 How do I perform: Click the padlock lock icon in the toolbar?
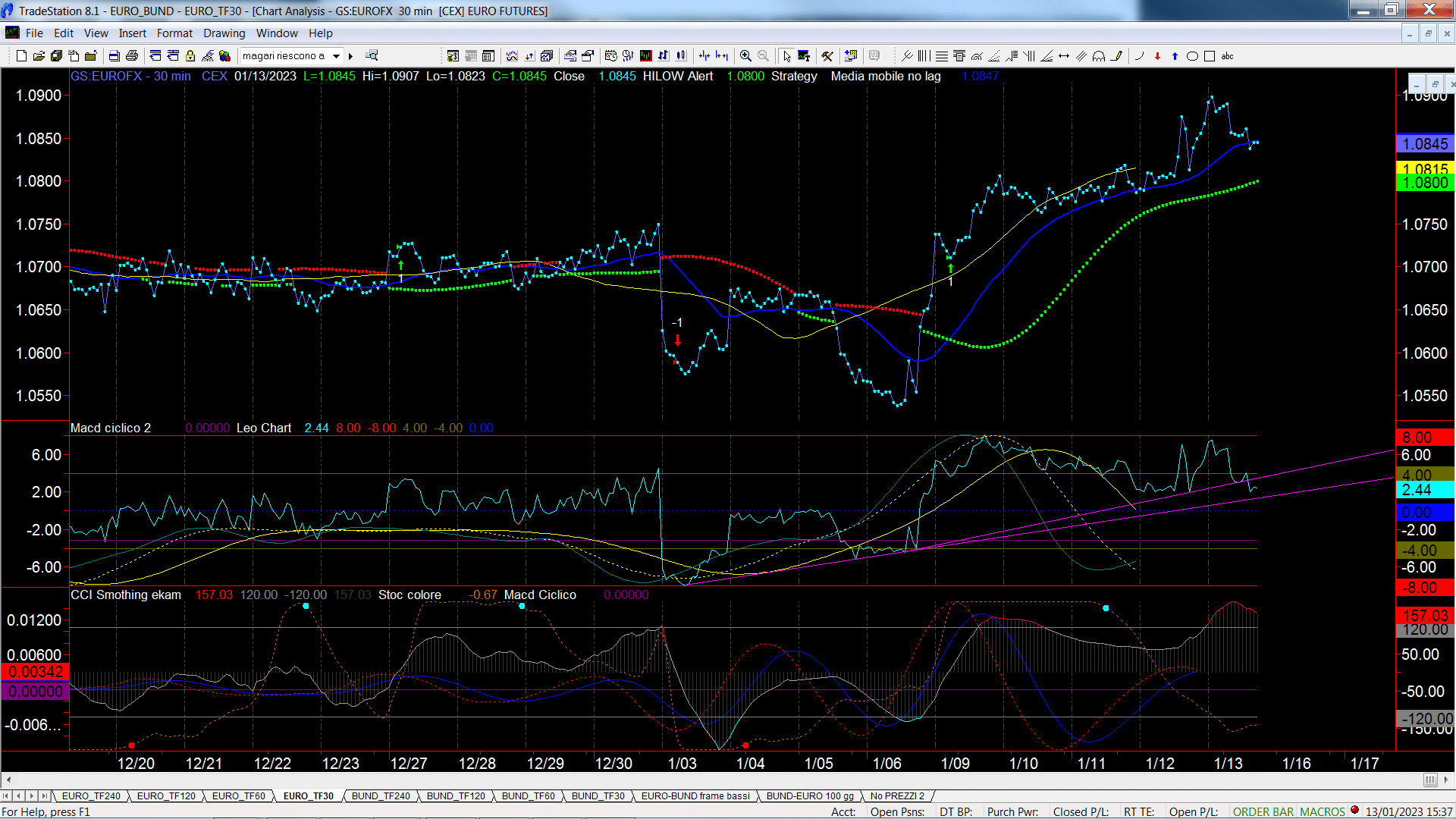coord(190,56)
